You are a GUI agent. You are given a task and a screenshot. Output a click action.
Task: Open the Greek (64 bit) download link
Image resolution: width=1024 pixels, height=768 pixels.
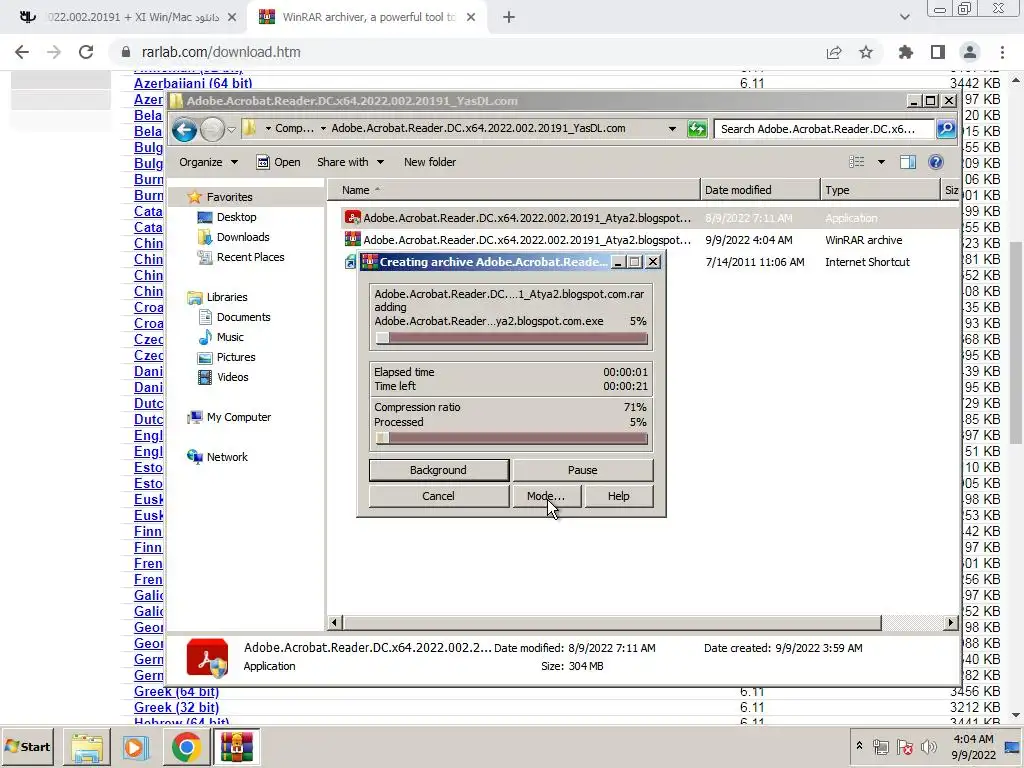(176, 692)
